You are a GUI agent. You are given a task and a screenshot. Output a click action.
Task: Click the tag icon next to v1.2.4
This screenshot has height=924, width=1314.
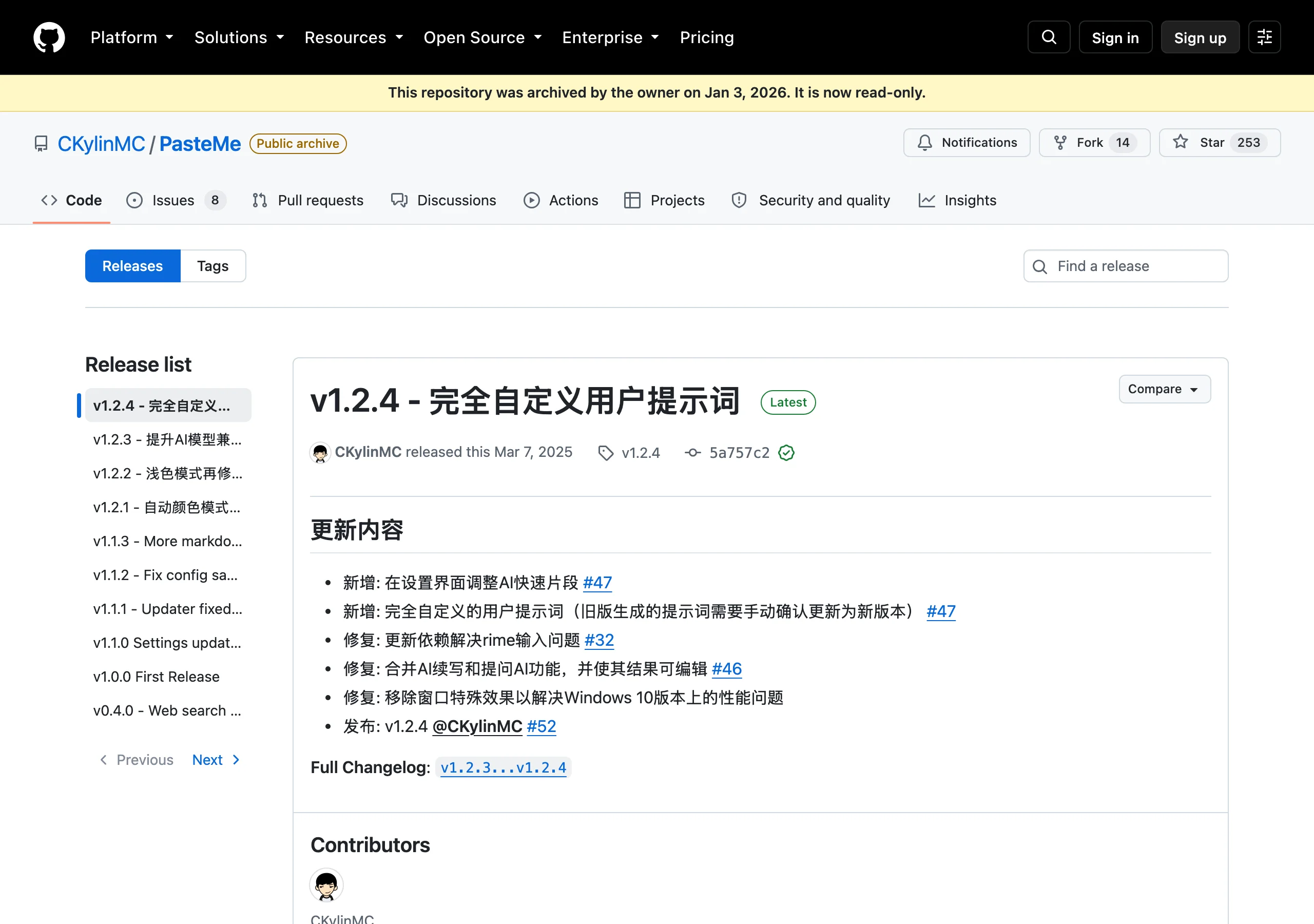(x=606, y=453)
